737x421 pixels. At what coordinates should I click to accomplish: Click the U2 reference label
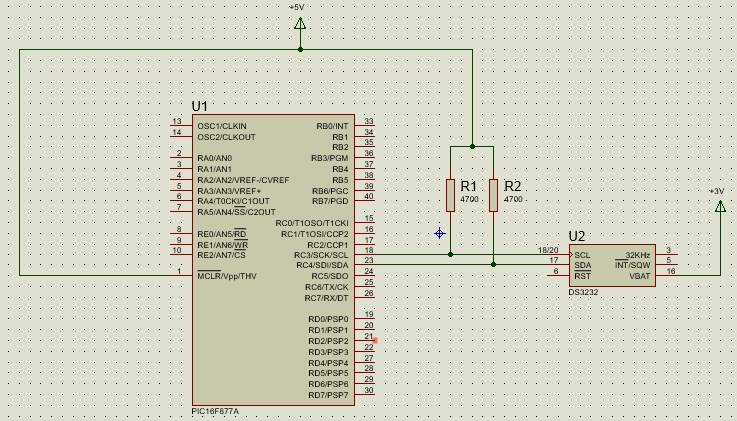(x=577, y=237)
